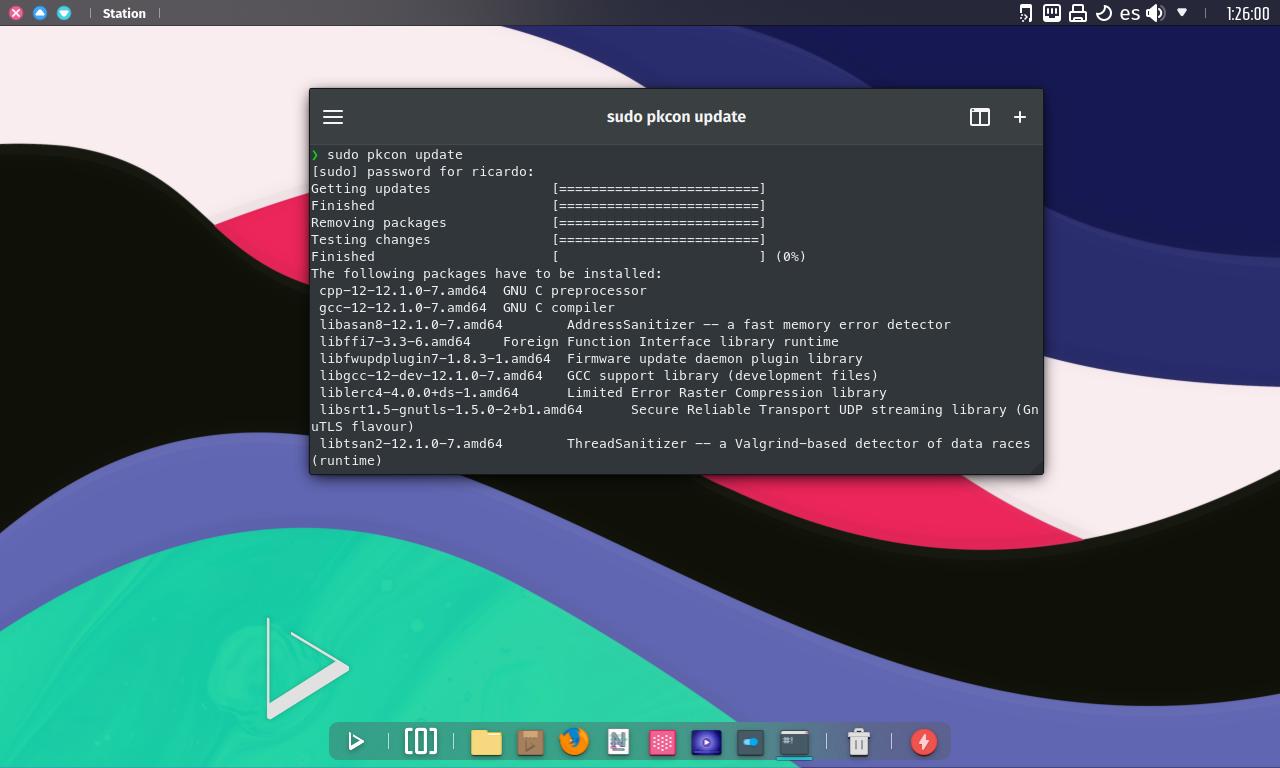Click "The following packages have to be installed:"
The height and width of the screenshot is (768, 1280).
[486, 274]
